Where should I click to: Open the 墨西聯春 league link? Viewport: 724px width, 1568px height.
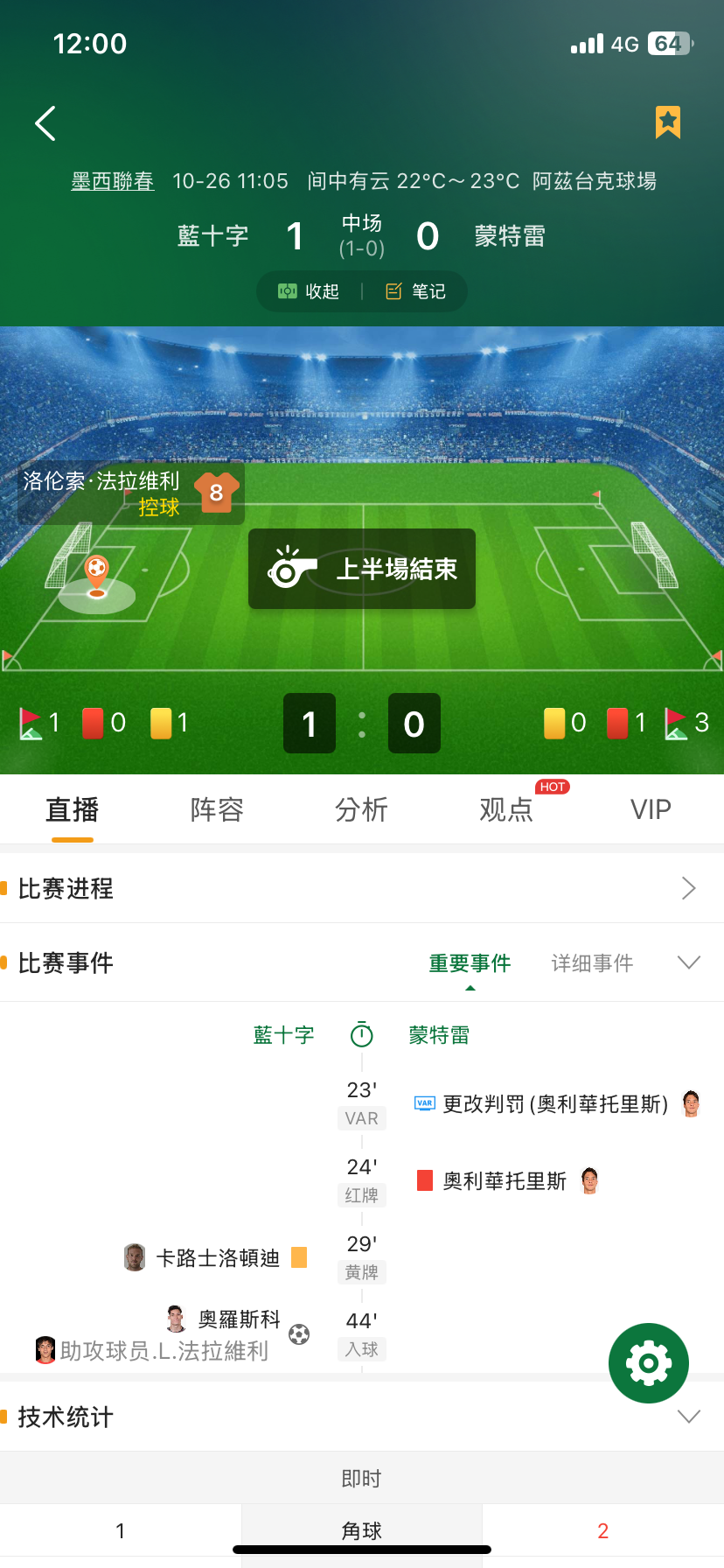point(113,181)
